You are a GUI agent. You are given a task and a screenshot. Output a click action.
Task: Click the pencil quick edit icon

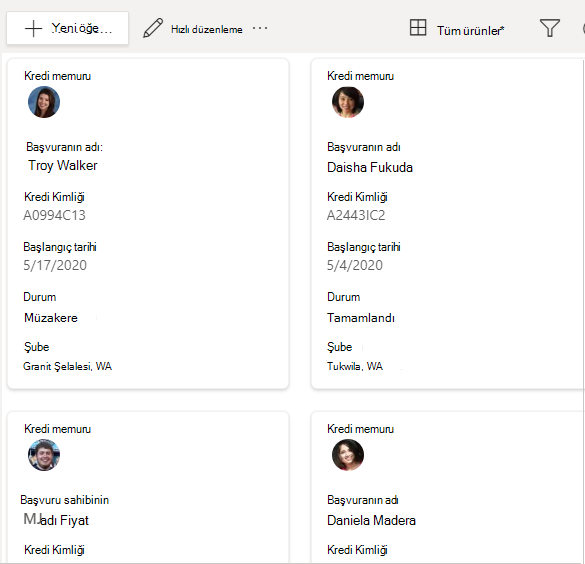(153, 28)
